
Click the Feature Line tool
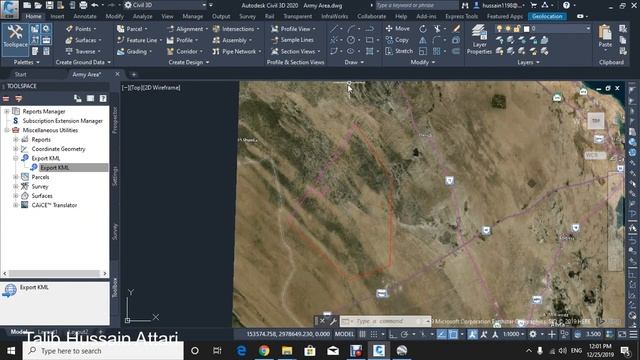pyautogui.click(x=139, y=40)
